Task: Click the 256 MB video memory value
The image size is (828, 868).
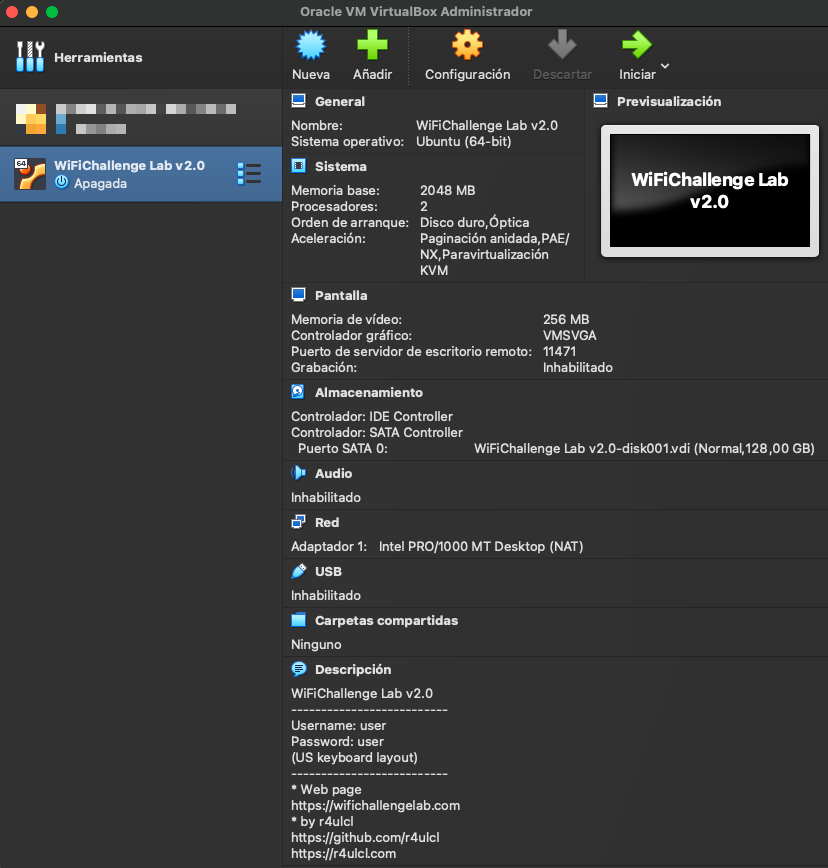Action: 566,319
